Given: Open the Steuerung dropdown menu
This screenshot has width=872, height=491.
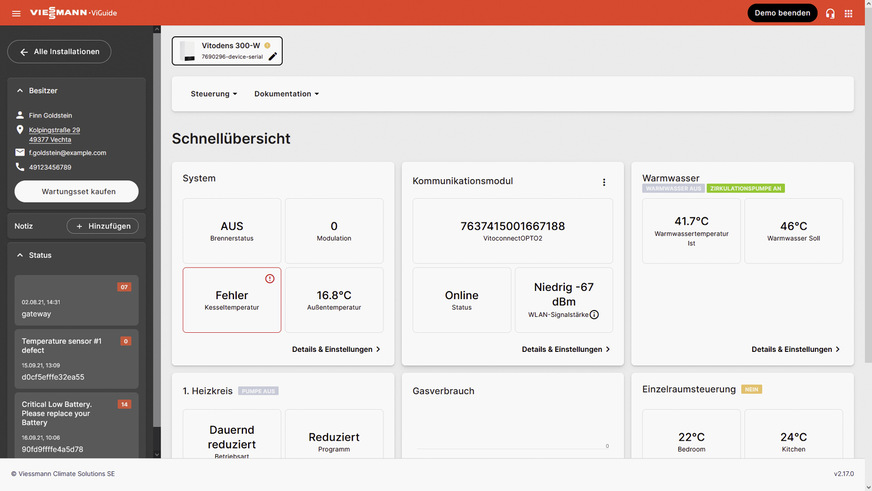Looking at the screenshot, I should (214, 94).
